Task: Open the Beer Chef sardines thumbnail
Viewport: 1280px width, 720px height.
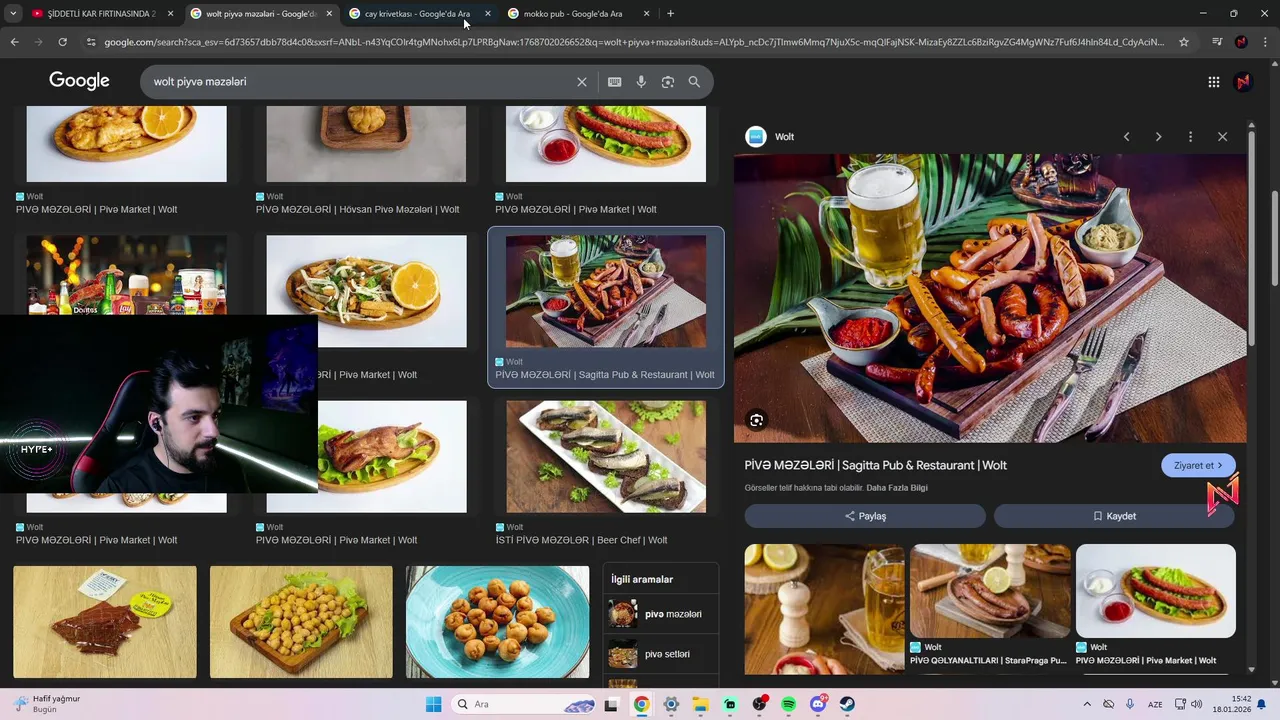Action: 606,456
